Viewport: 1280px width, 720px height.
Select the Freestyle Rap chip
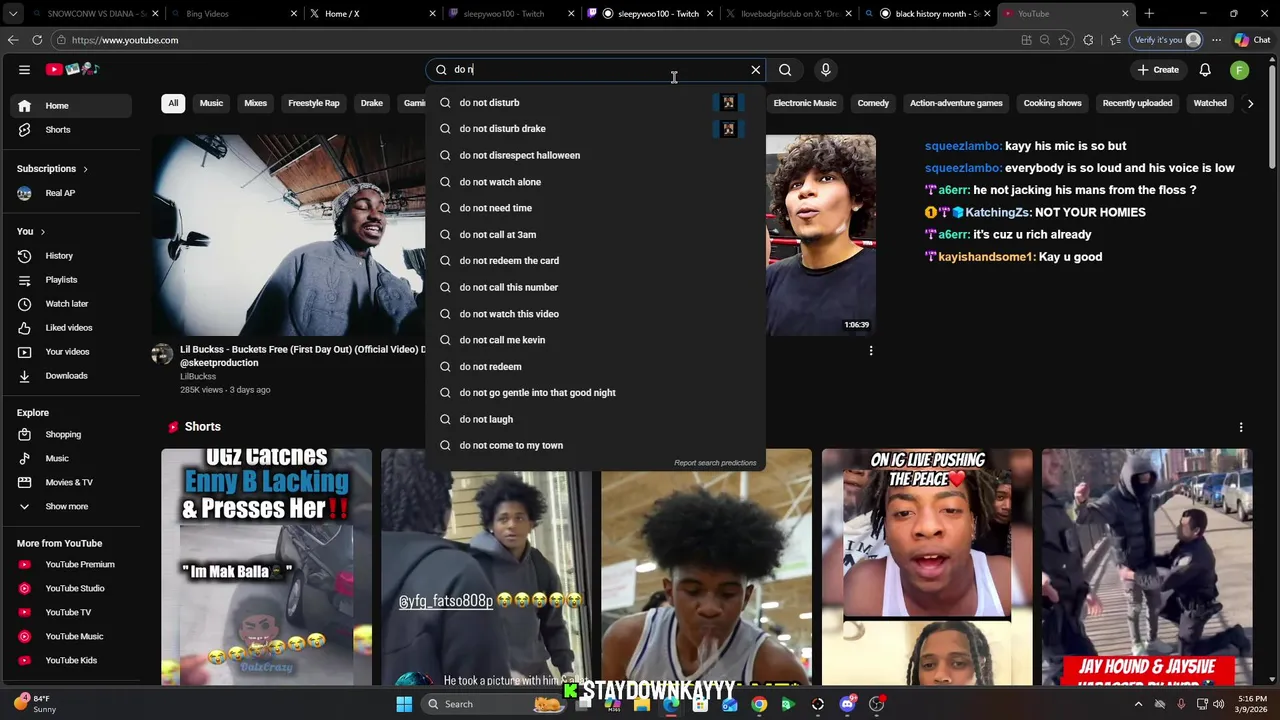click(x=314, y=103)
